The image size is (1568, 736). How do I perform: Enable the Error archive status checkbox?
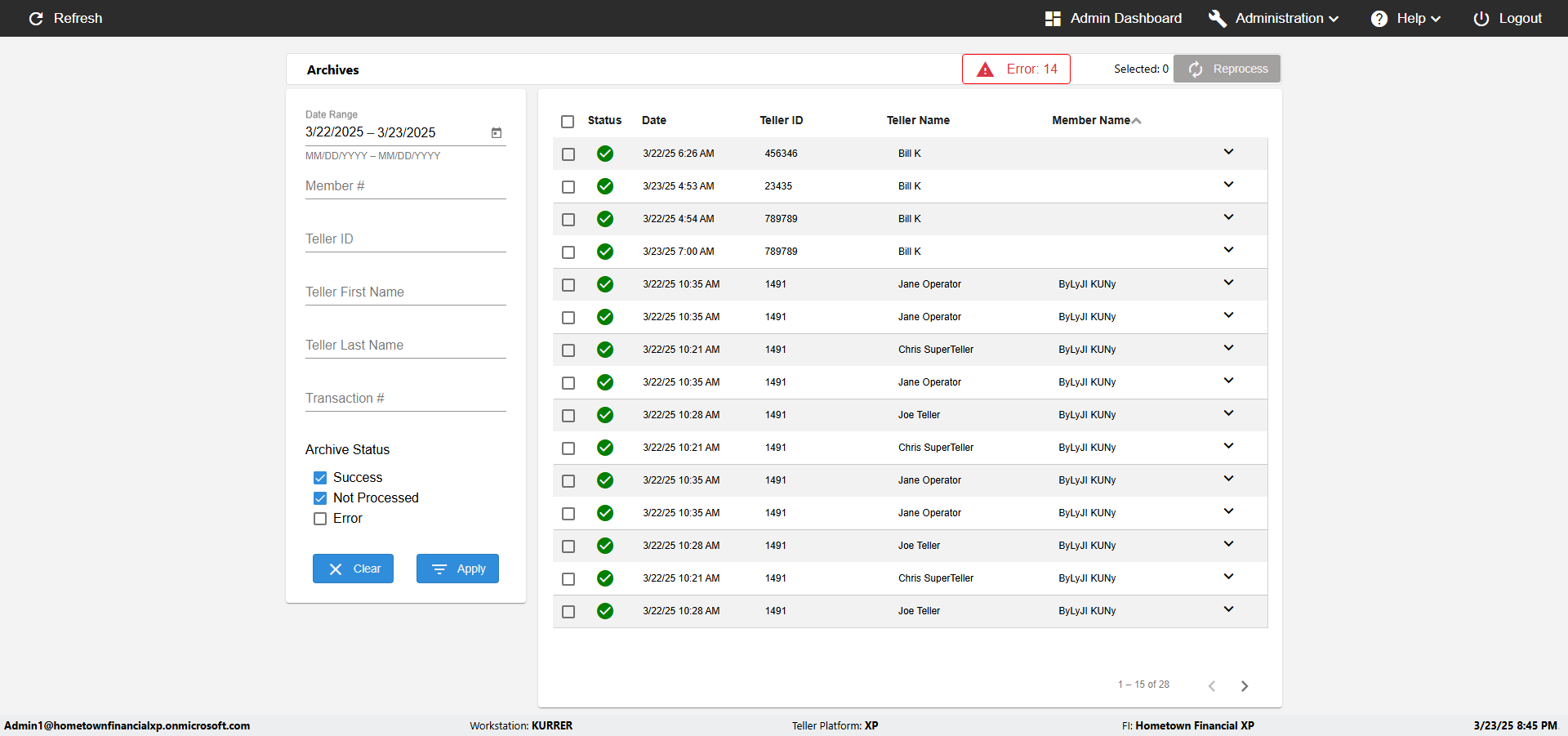pos(320,519)
